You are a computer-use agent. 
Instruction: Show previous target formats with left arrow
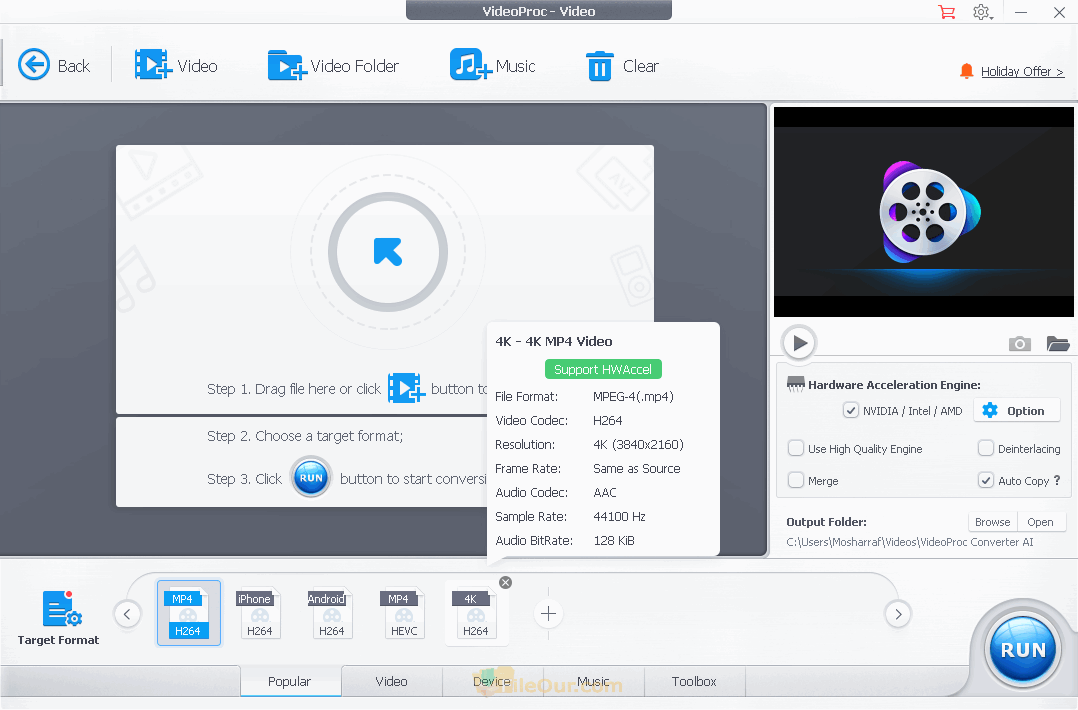pyautogui.click(x=127, y=614)
